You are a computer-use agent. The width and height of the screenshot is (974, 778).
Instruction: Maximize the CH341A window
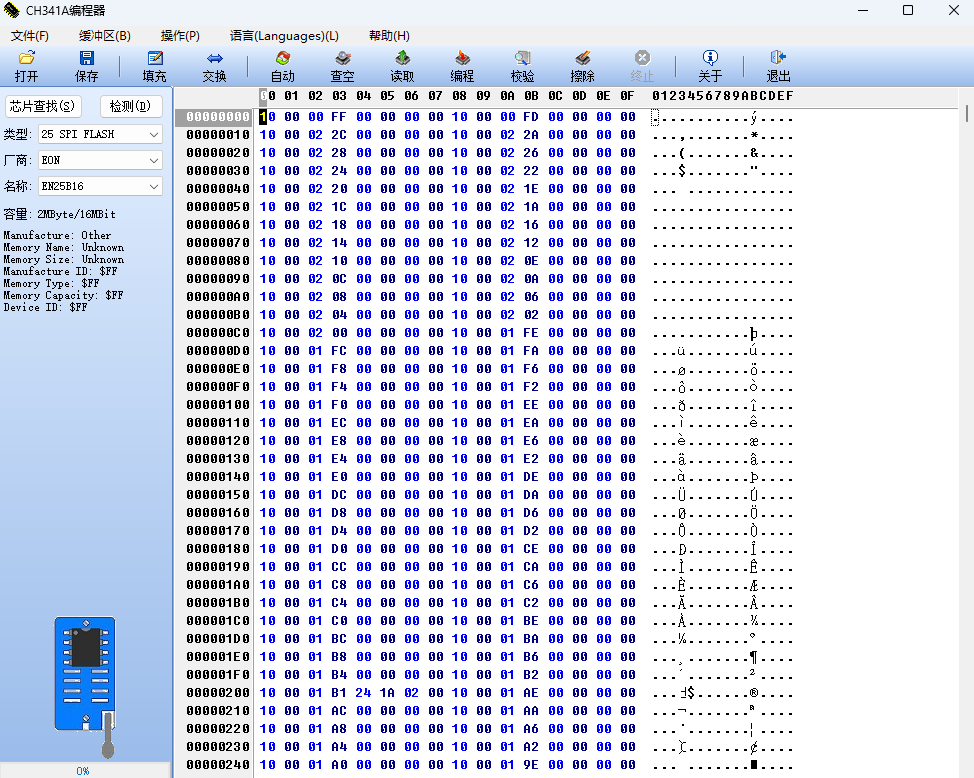[x=908, y=11]
